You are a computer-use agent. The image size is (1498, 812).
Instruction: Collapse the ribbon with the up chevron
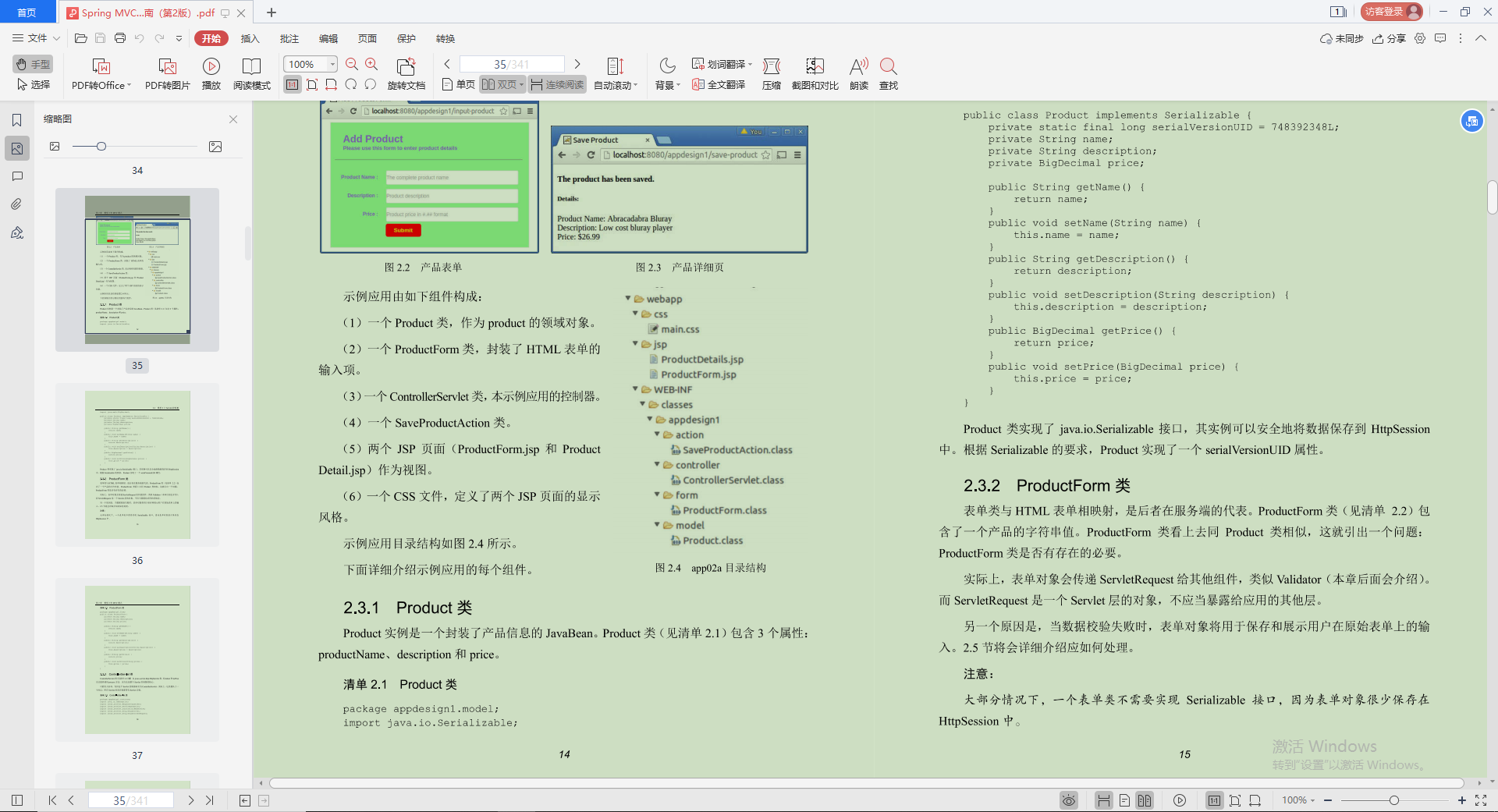point(1481,38)
